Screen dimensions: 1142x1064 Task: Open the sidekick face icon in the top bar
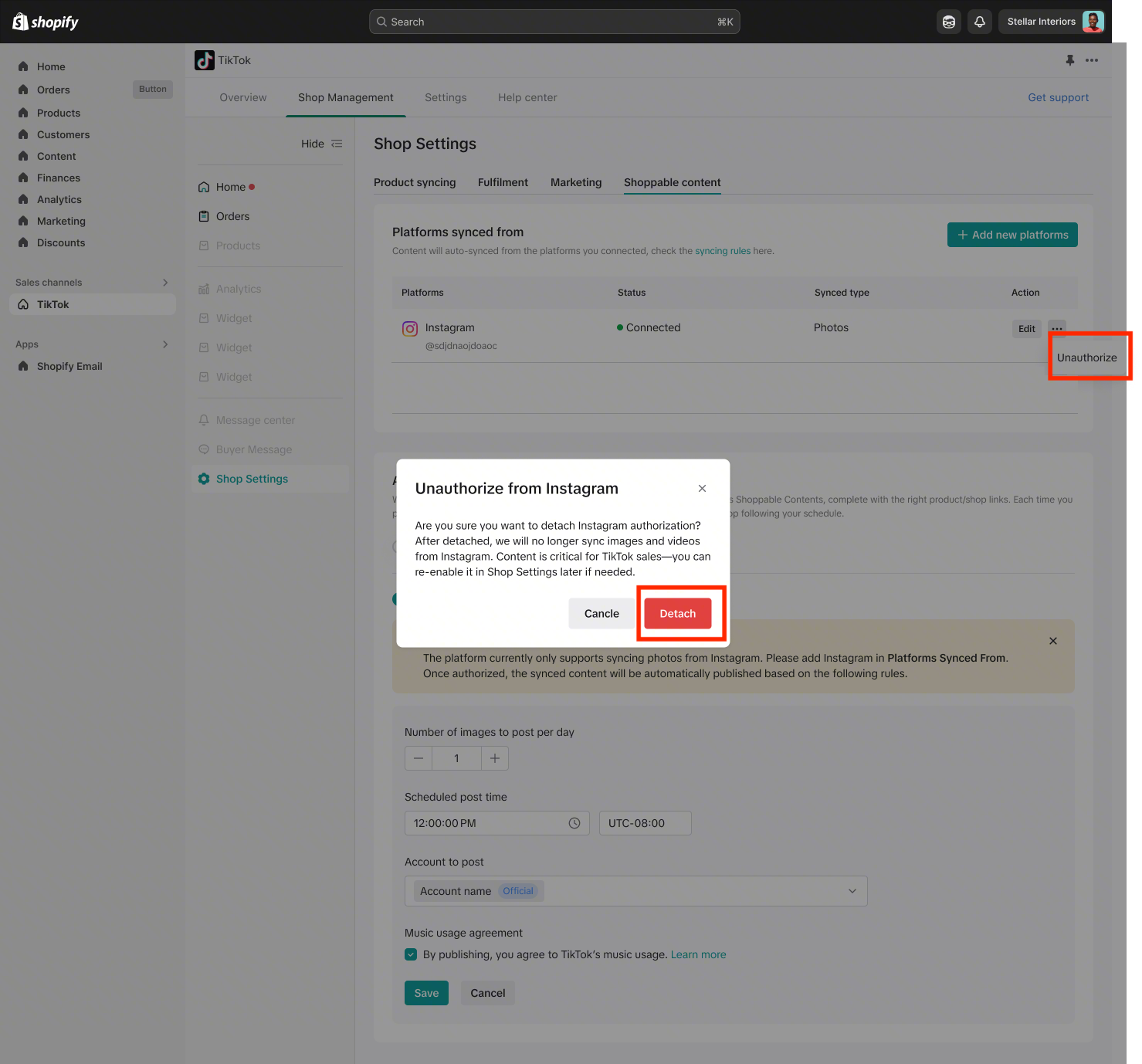click(949, 22)
